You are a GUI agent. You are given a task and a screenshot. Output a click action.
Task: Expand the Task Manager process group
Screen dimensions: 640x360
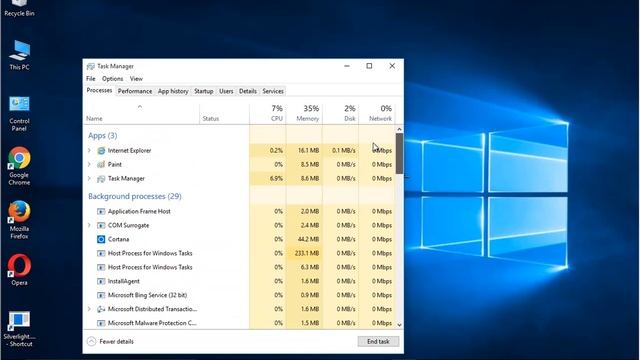89,178
